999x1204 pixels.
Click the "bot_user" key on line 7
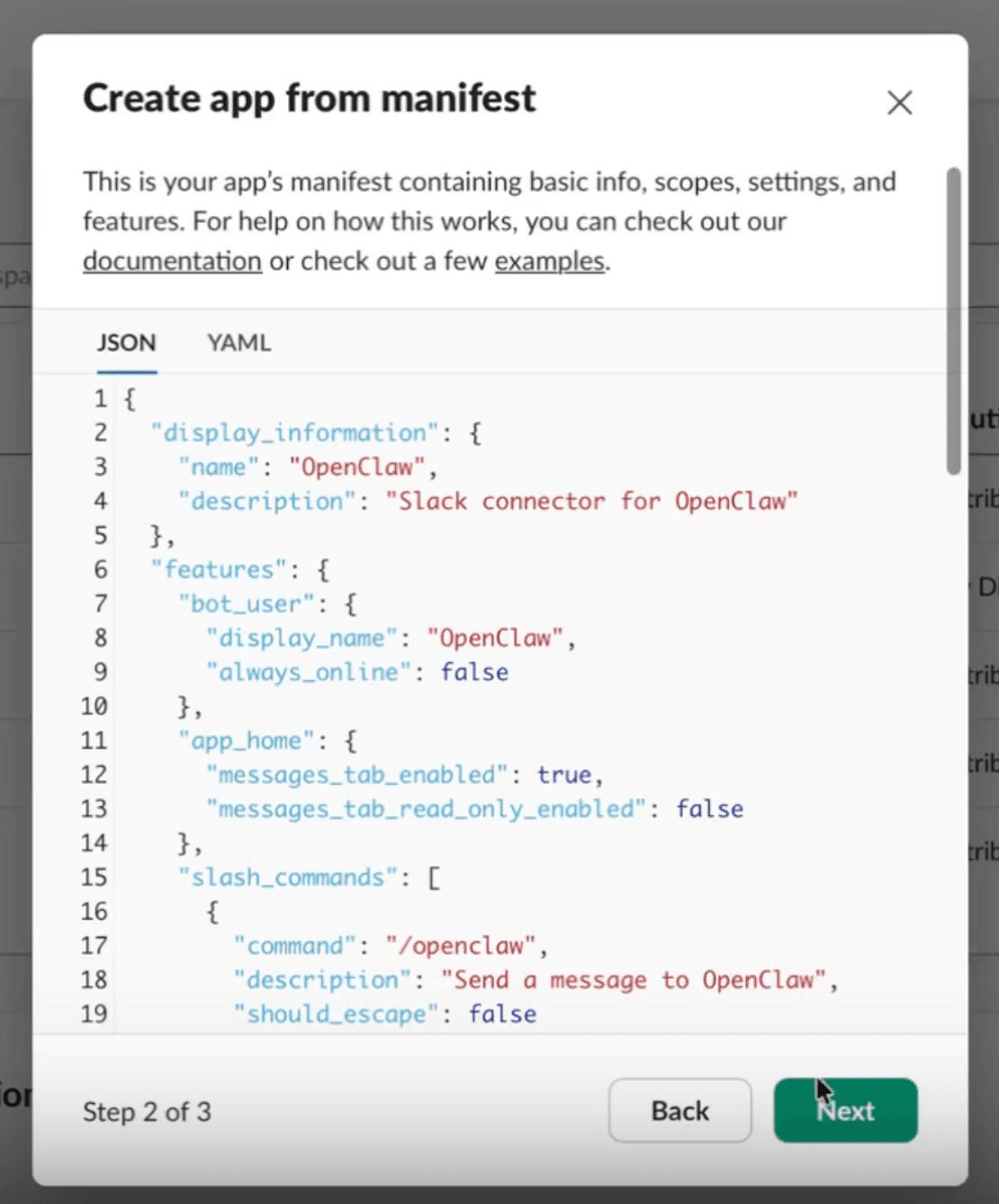(246, 604)
